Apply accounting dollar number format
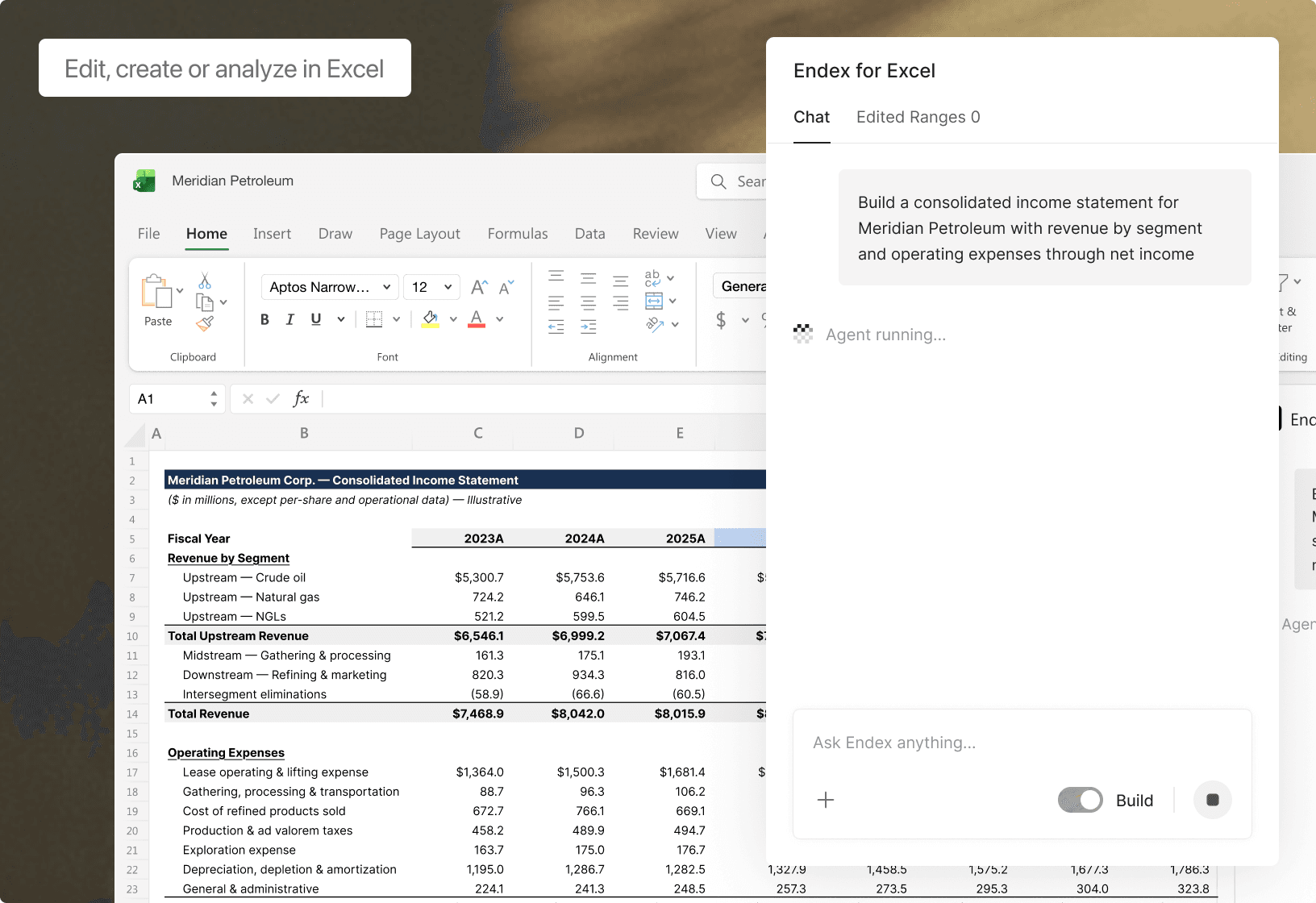 721,320
